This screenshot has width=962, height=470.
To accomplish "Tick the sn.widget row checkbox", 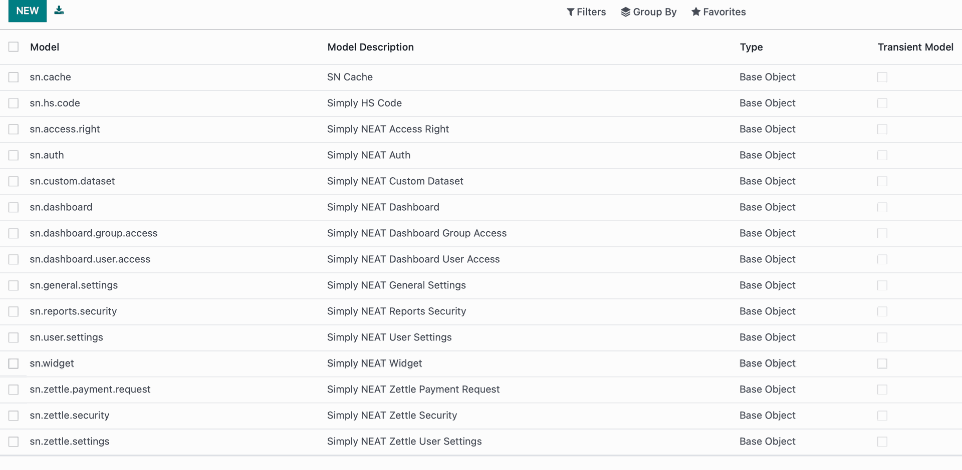I will coord(13,364).
